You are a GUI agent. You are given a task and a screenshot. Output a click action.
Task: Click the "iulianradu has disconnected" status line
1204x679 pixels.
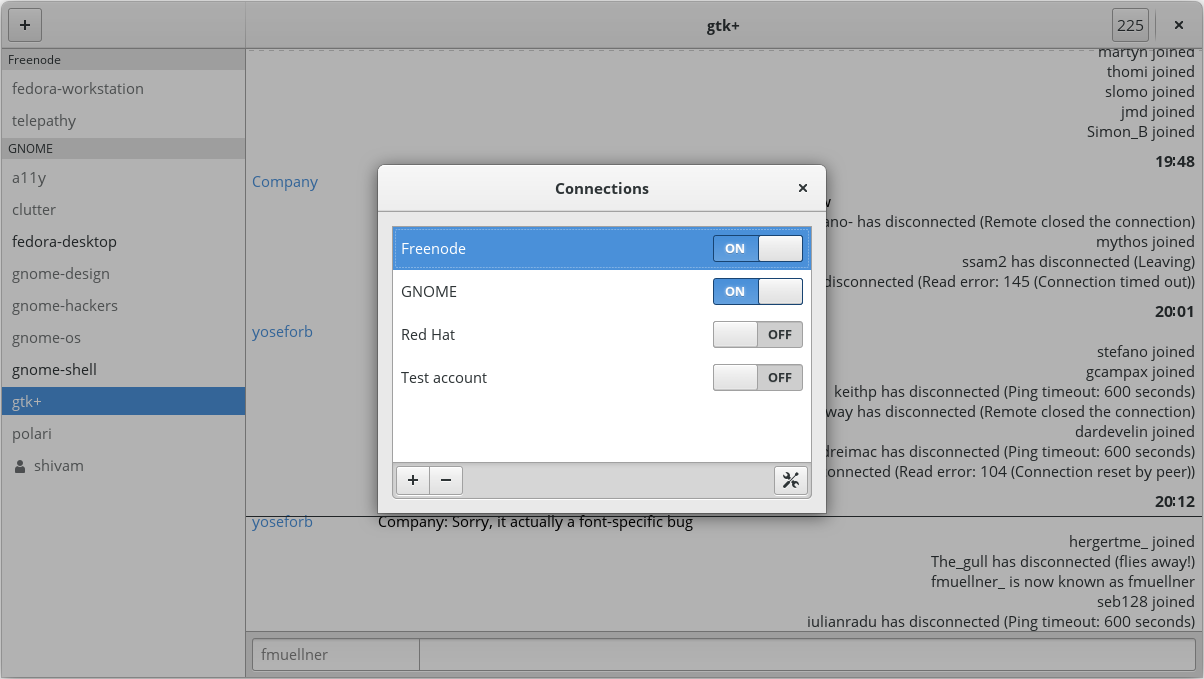click(x=1001, y=621)
